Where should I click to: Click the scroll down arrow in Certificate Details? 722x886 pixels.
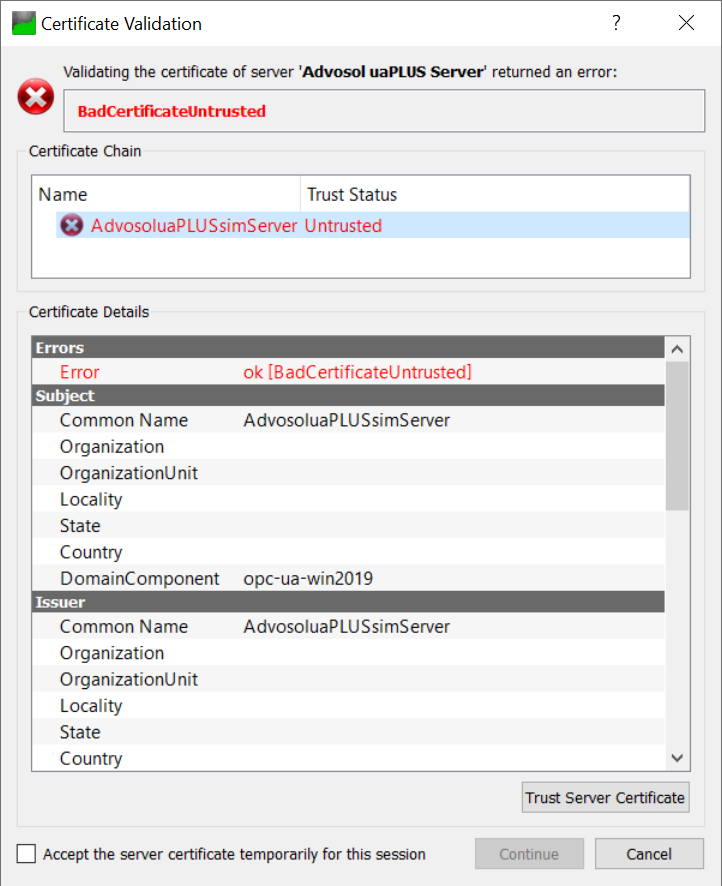click(677, 758)
